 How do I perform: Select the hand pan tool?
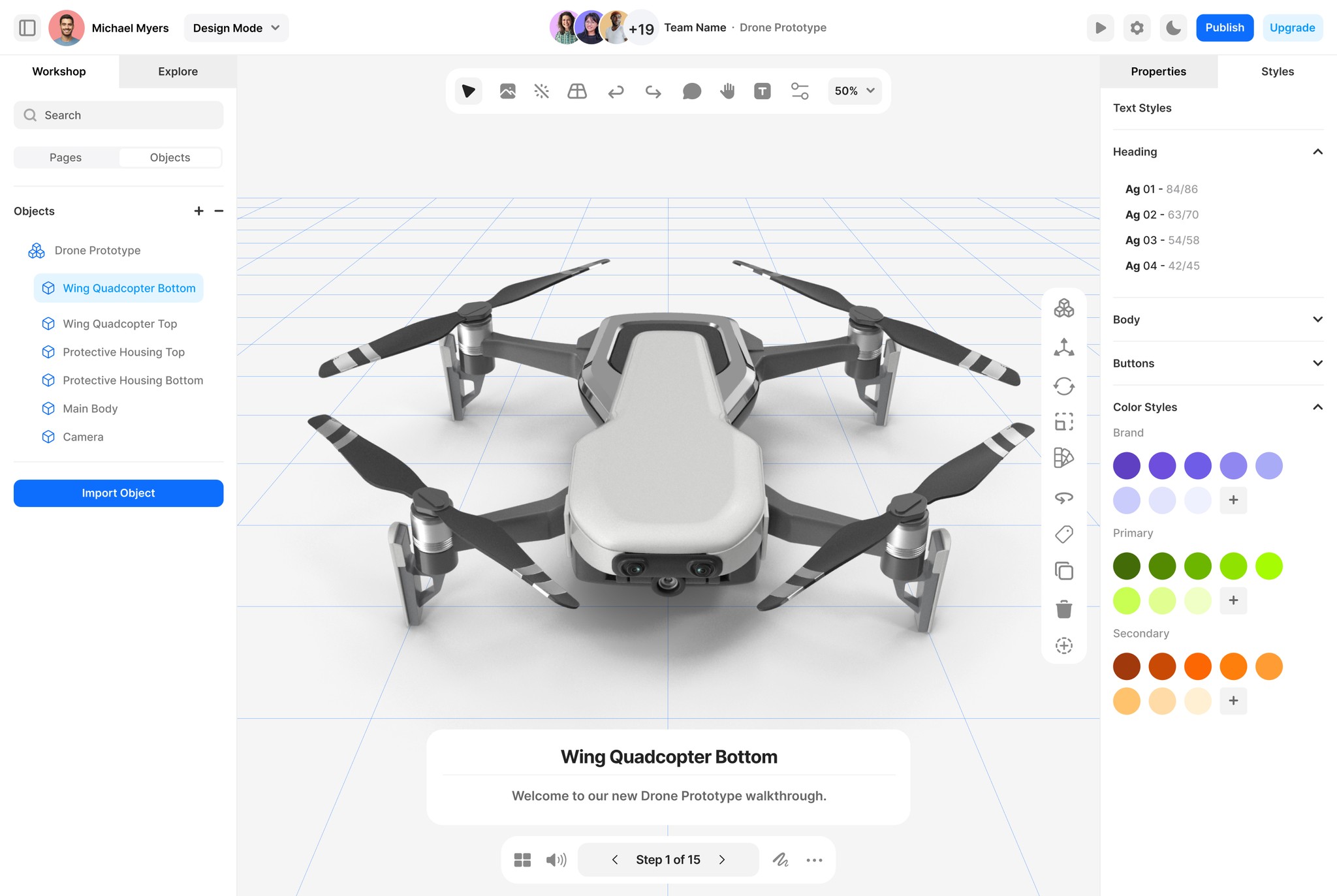point(727,91)
